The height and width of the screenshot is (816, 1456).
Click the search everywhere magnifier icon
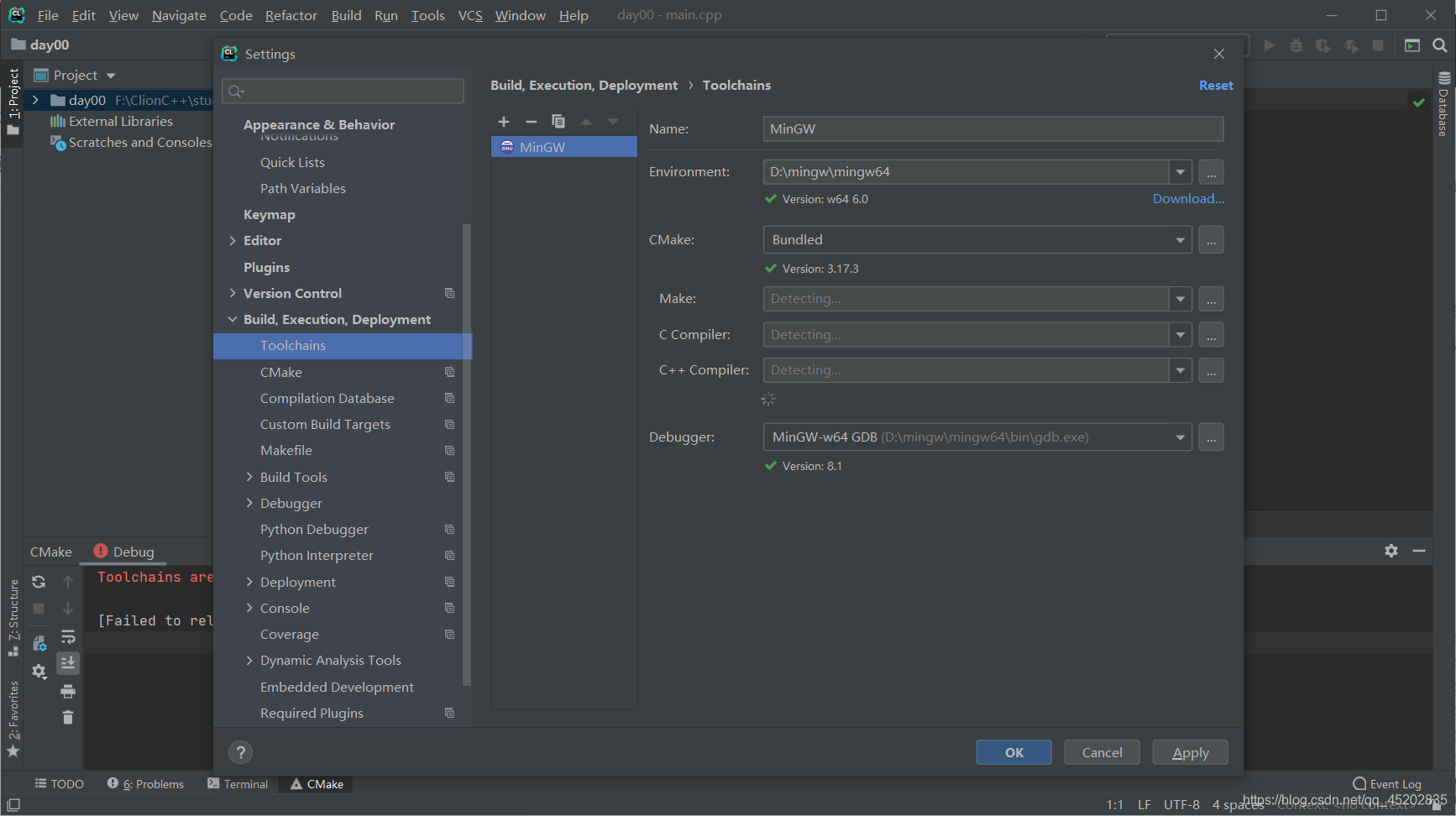coord(1439,45)
